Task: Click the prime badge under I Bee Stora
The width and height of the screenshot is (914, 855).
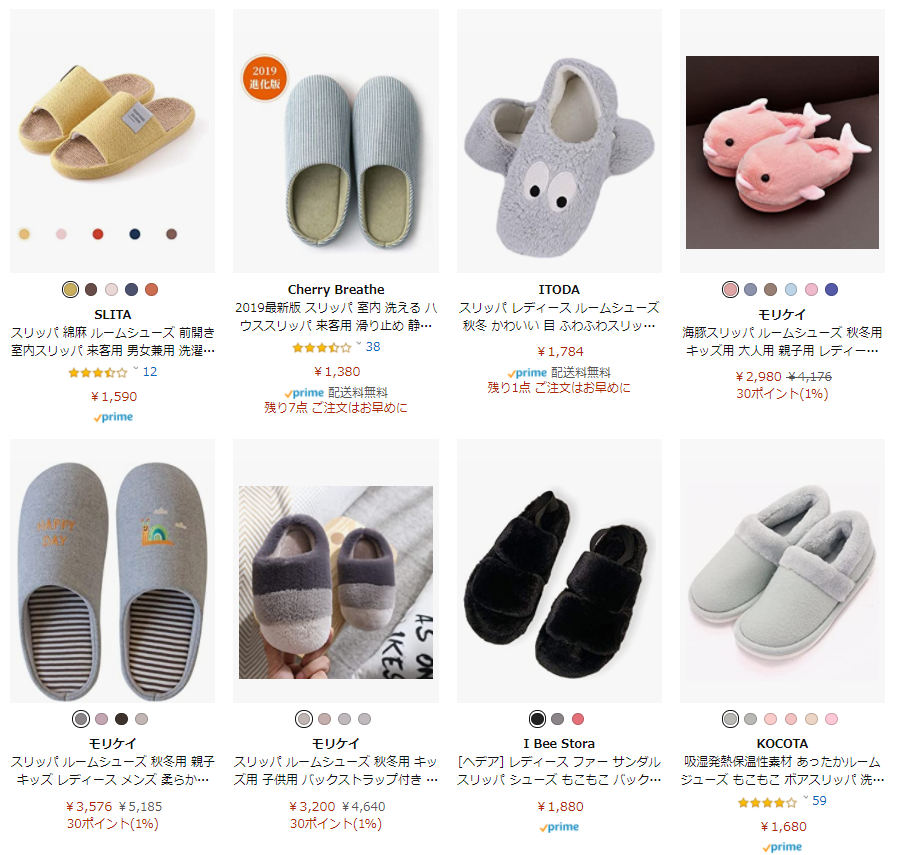Action: click(x=559, y=827)
